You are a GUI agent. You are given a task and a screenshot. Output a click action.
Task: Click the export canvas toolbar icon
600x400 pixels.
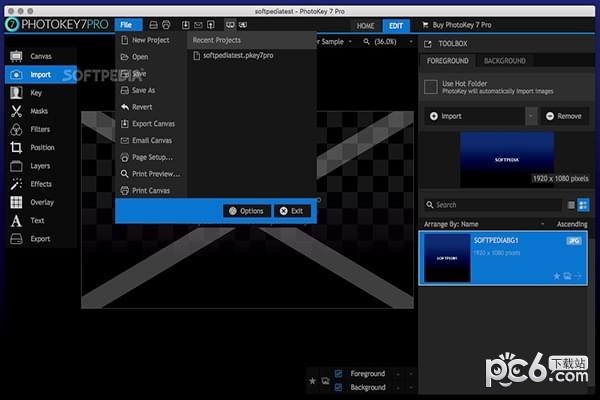coord(186,25)
